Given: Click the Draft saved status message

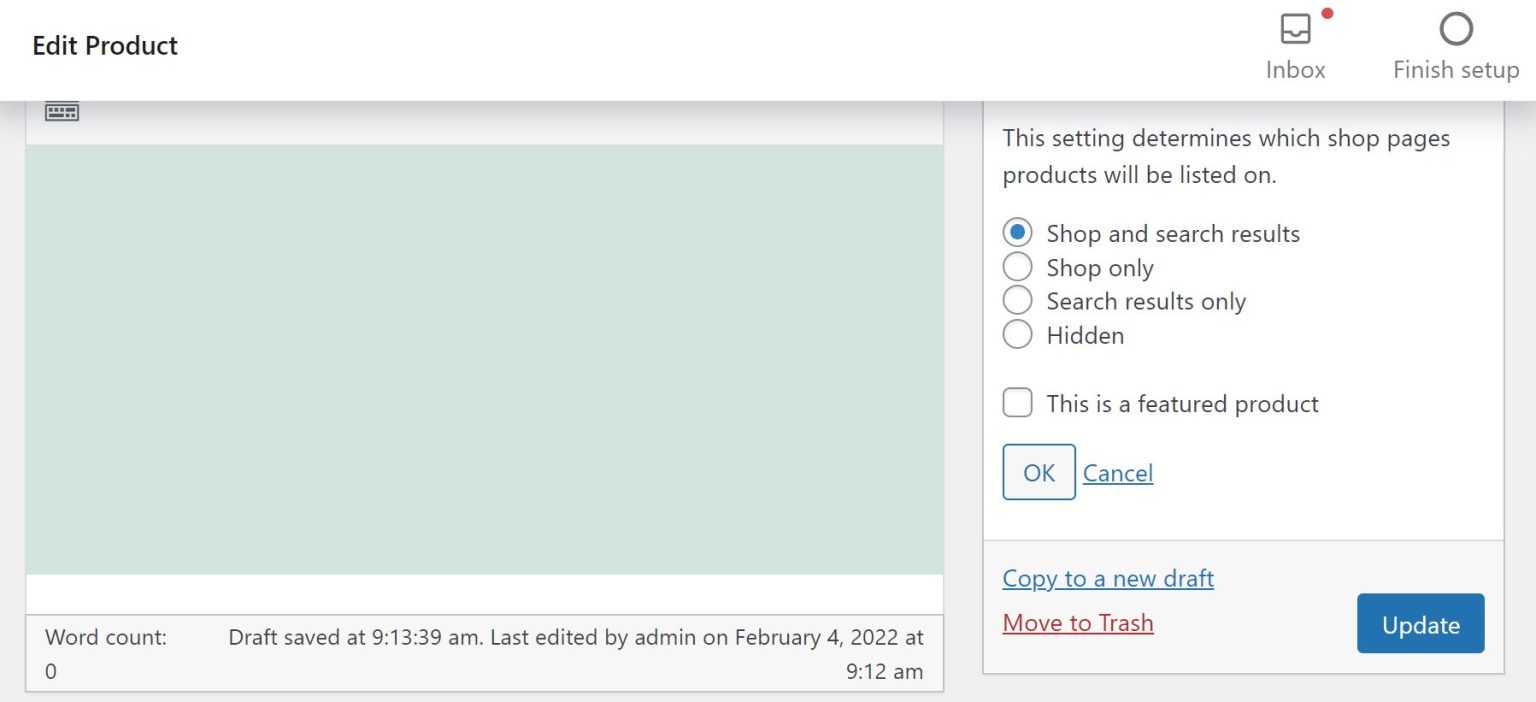Looking at the screenshot, I should pyautogui.click(x=575, y=638).
